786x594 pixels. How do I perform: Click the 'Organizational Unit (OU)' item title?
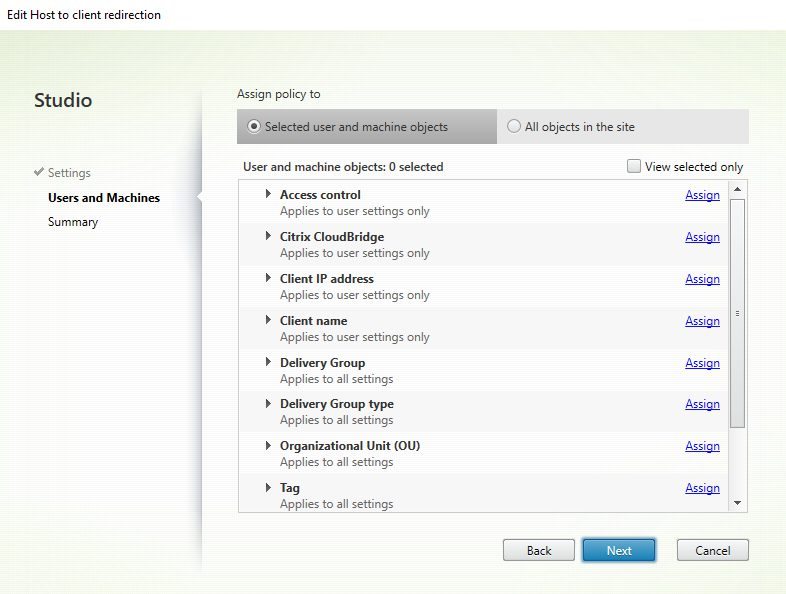(350, 446)
